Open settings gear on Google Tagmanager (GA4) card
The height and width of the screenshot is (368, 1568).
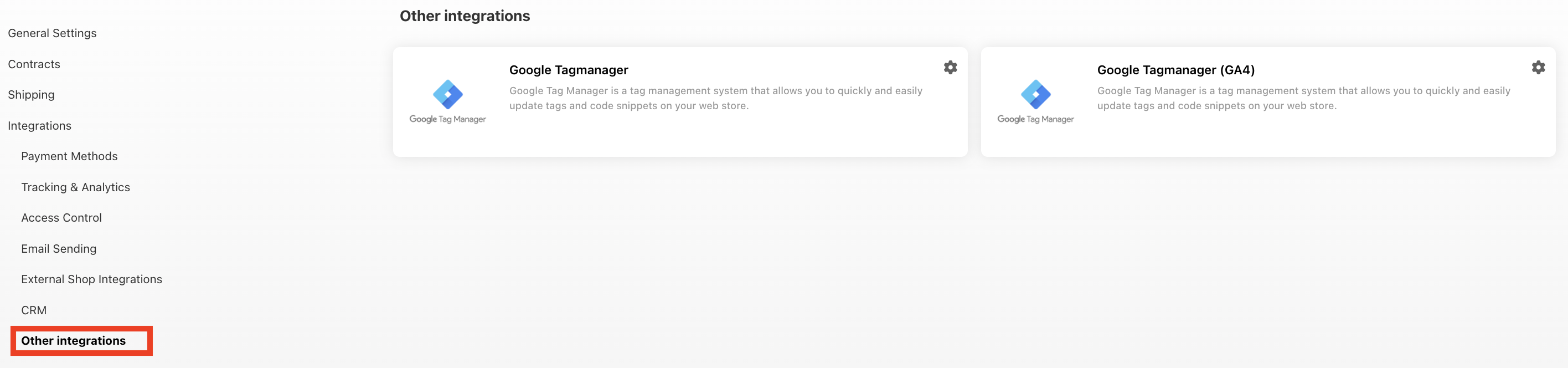(1538, 68)
